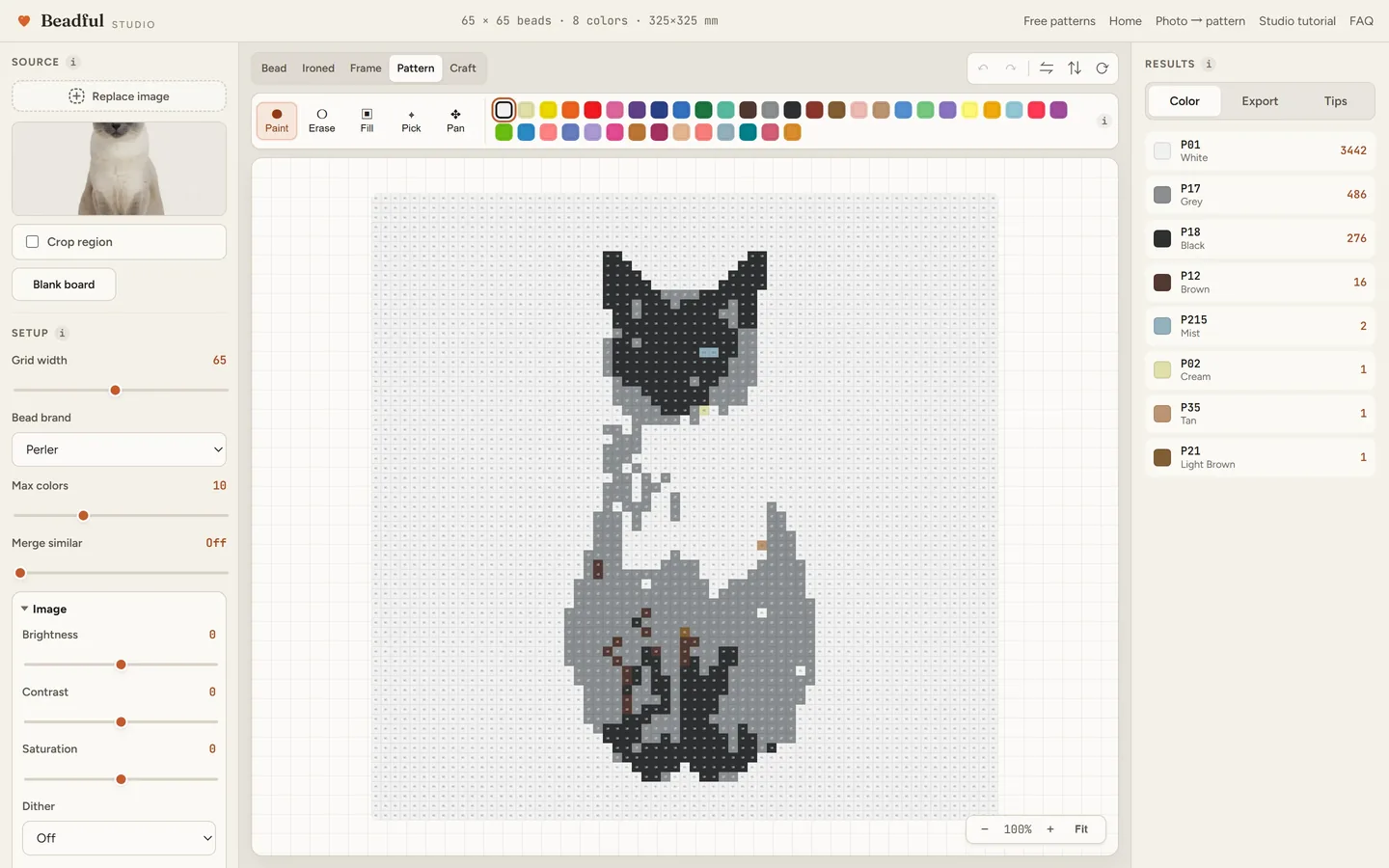Pick the selected white palette swatch
The image size is (1389, 868).
pos(504,110)
